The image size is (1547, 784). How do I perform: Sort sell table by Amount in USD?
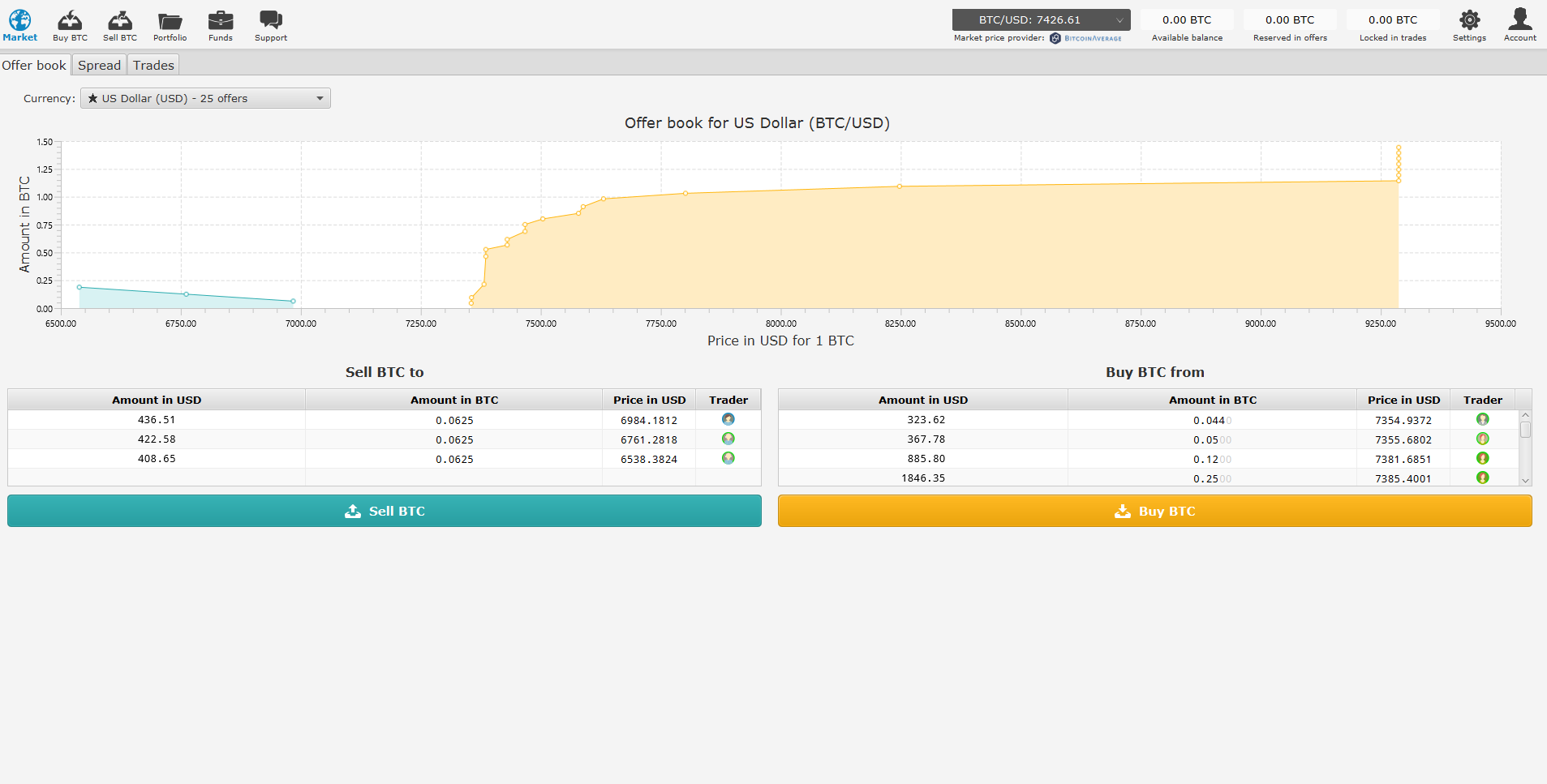[157, 400]
